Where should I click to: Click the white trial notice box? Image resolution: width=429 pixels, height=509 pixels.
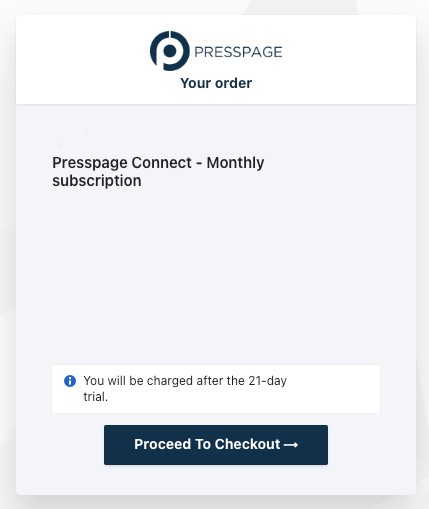coord(216,389)
